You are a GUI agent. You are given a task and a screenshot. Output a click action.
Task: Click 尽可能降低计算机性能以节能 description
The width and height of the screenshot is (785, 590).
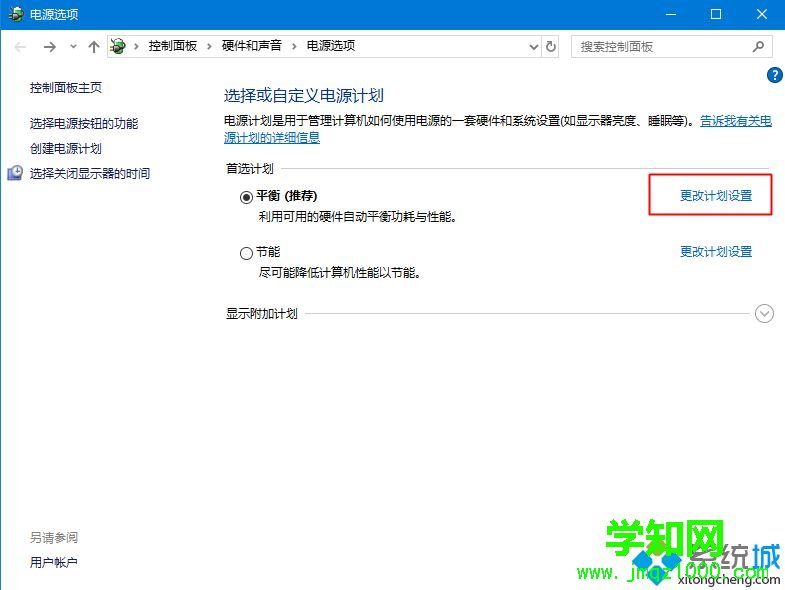(339, 273)
